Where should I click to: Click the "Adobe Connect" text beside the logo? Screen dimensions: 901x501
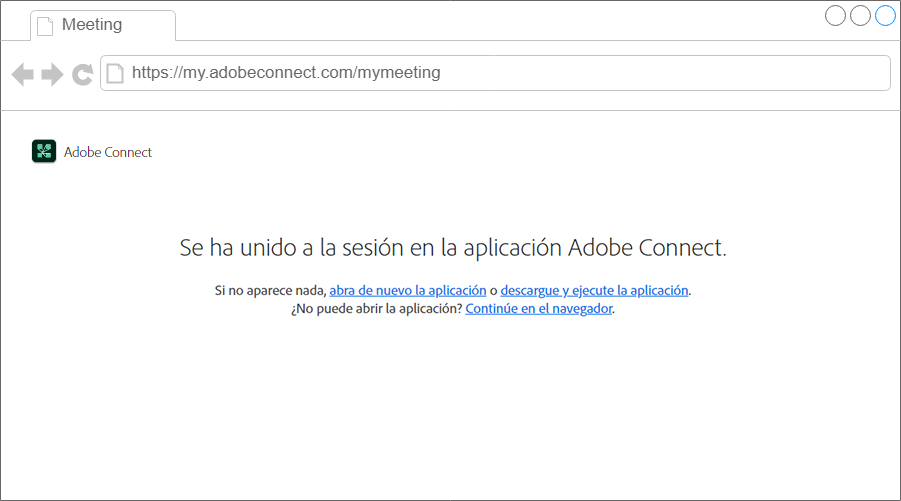[x=108, y=152]
